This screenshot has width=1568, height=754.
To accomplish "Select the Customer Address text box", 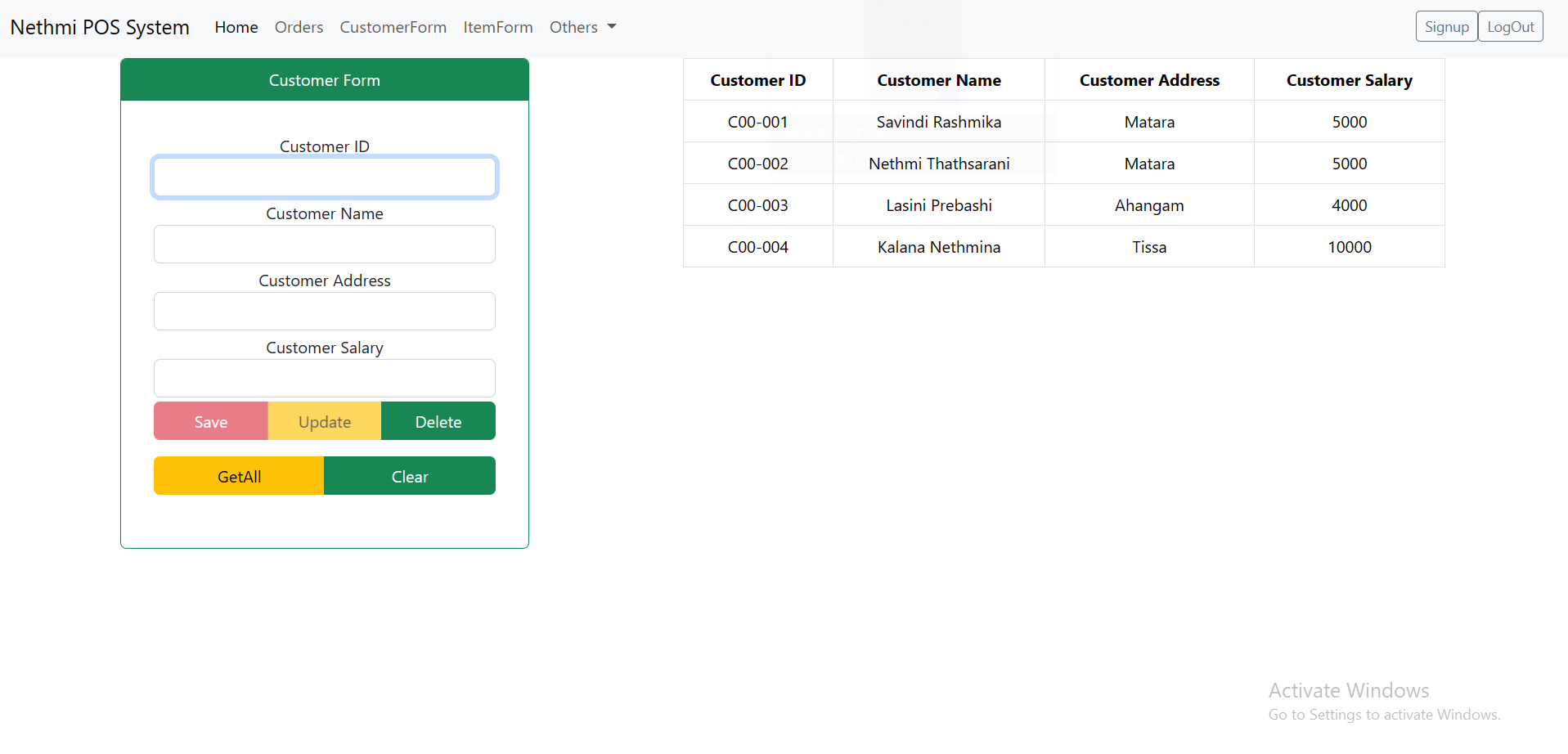I will [325, 312].
